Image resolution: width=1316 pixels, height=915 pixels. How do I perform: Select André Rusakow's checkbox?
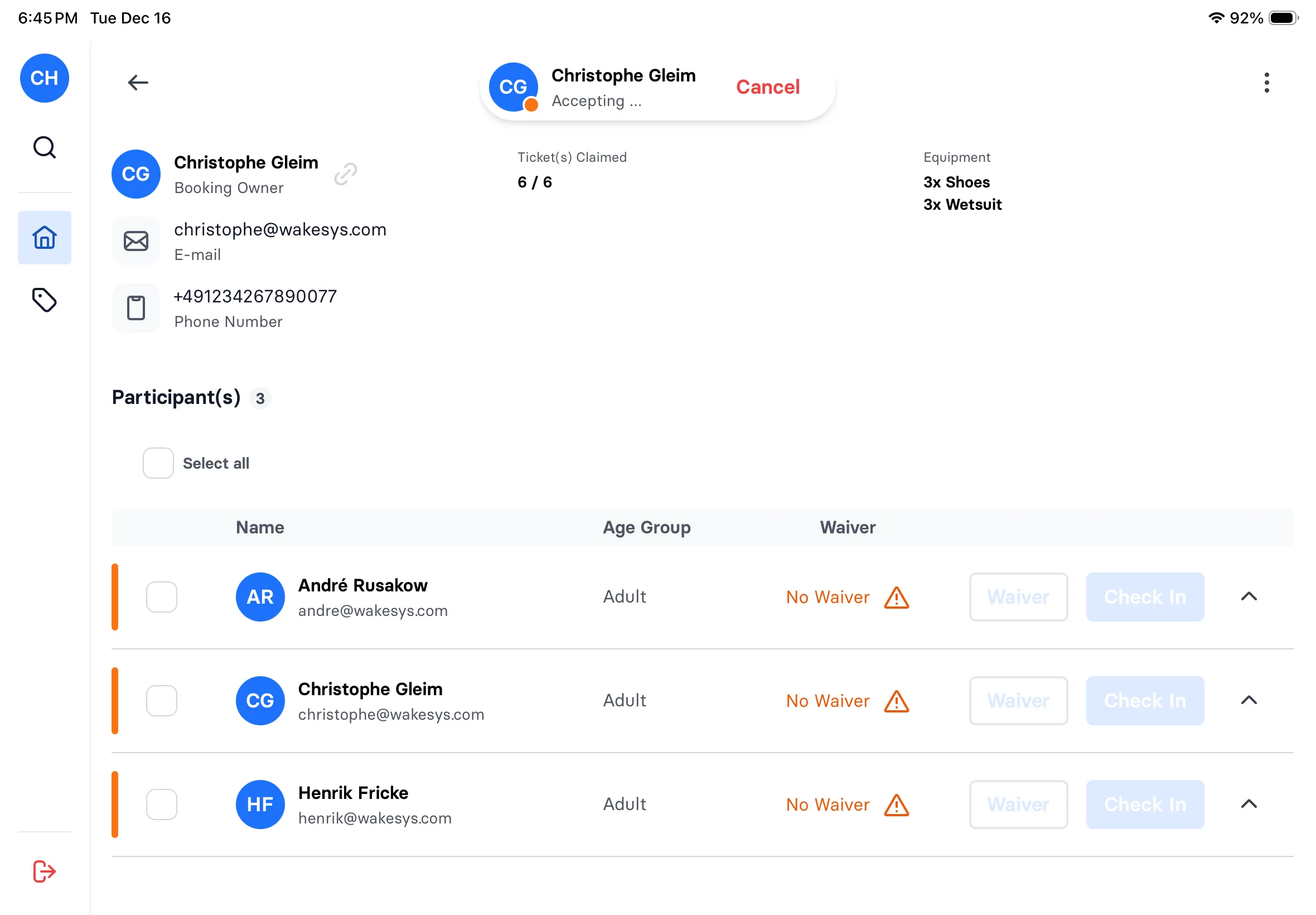point(162,596)
